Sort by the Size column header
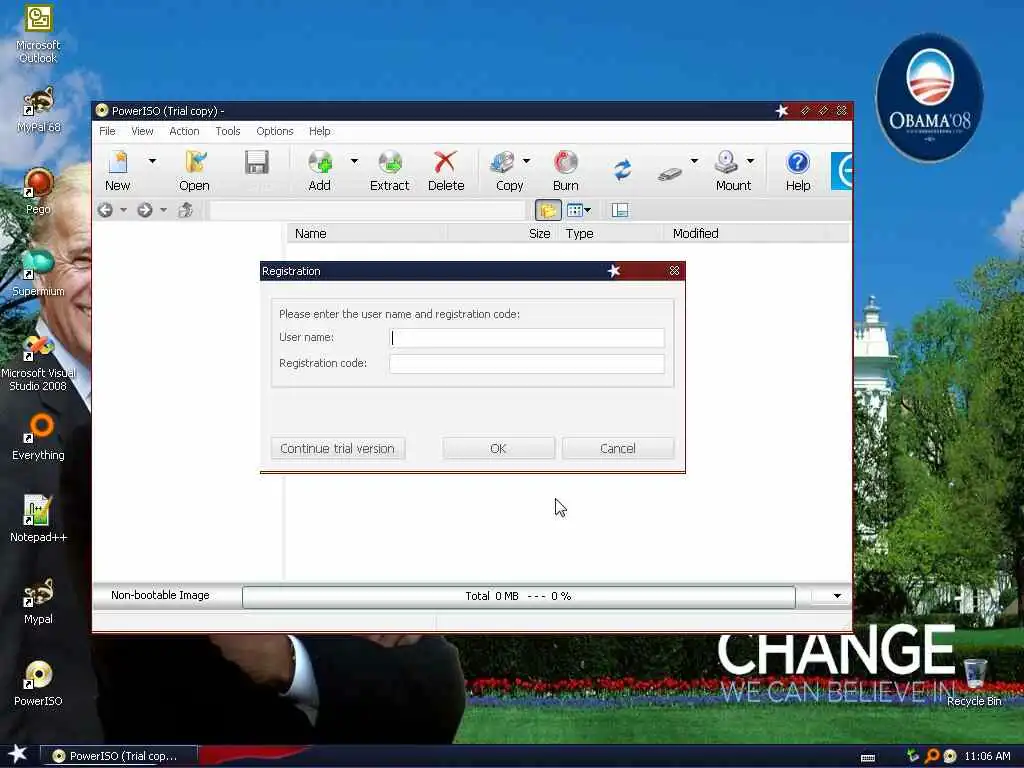 (x=502, y=234)
